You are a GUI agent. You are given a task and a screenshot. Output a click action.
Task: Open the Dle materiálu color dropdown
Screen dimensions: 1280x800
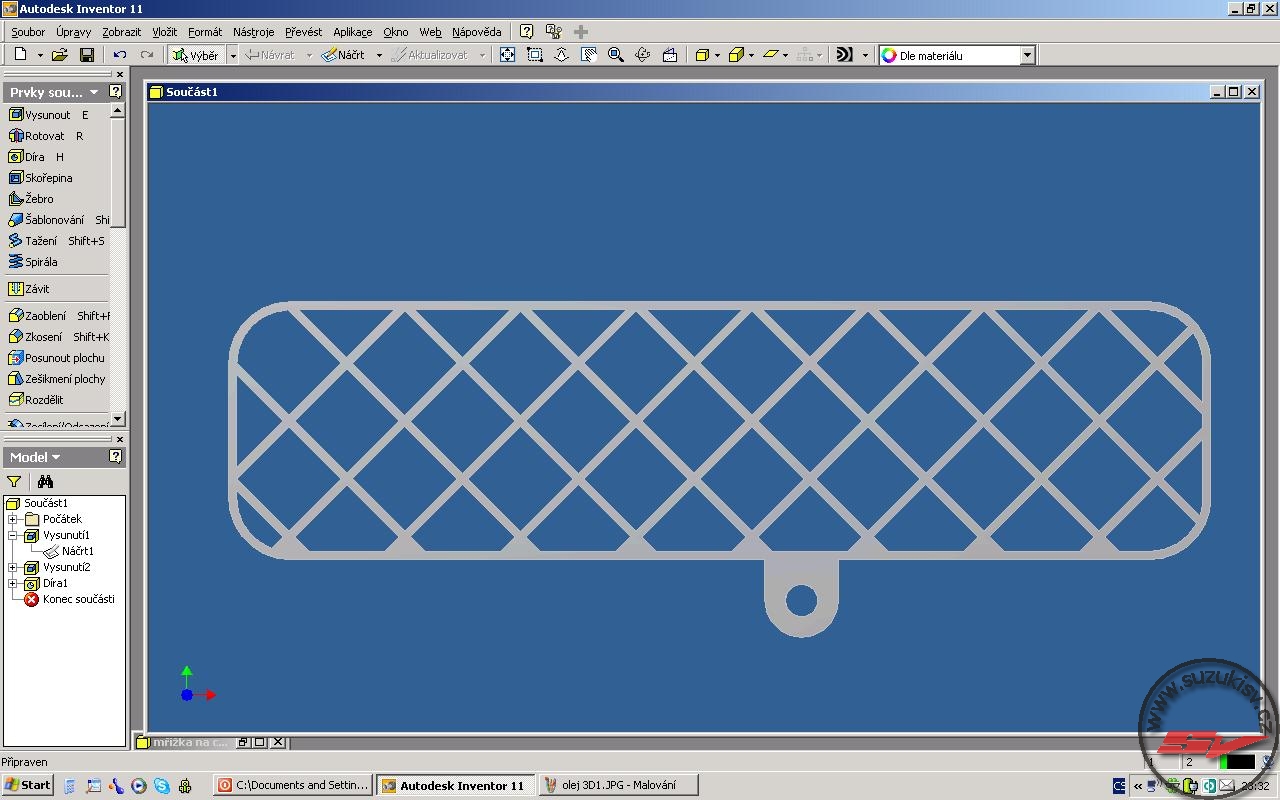[1026, 56]
